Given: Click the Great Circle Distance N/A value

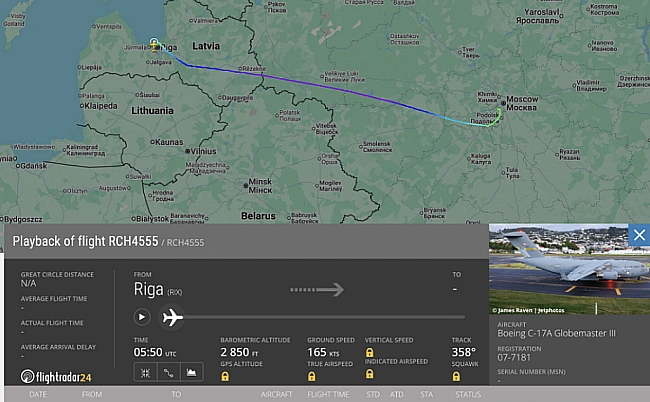Looking at the screenshot, I should [x=29, y=283].
